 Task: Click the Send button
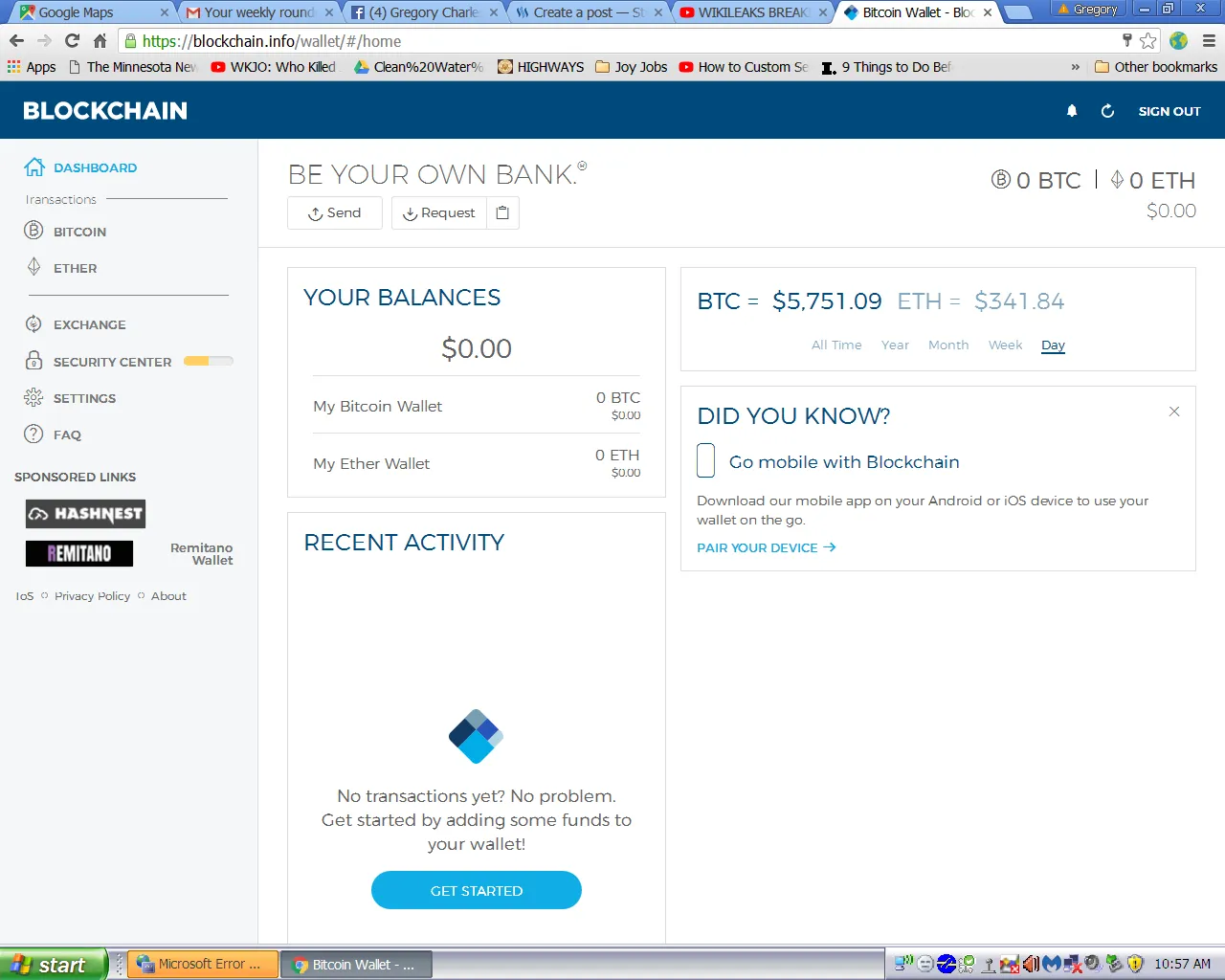(335, 212)
